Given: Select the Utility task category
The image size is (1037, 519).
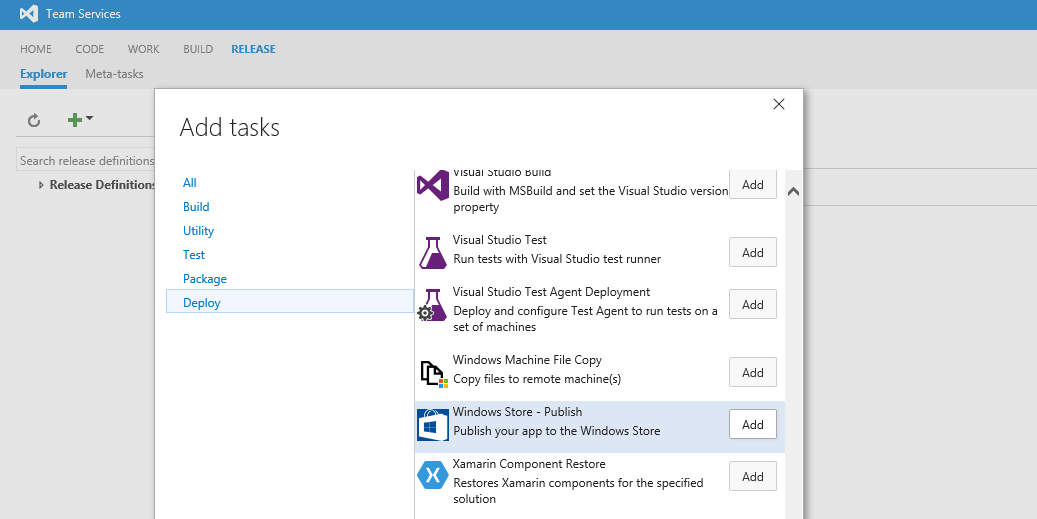Looking at the screenshot, I should (x=198, y=231).
